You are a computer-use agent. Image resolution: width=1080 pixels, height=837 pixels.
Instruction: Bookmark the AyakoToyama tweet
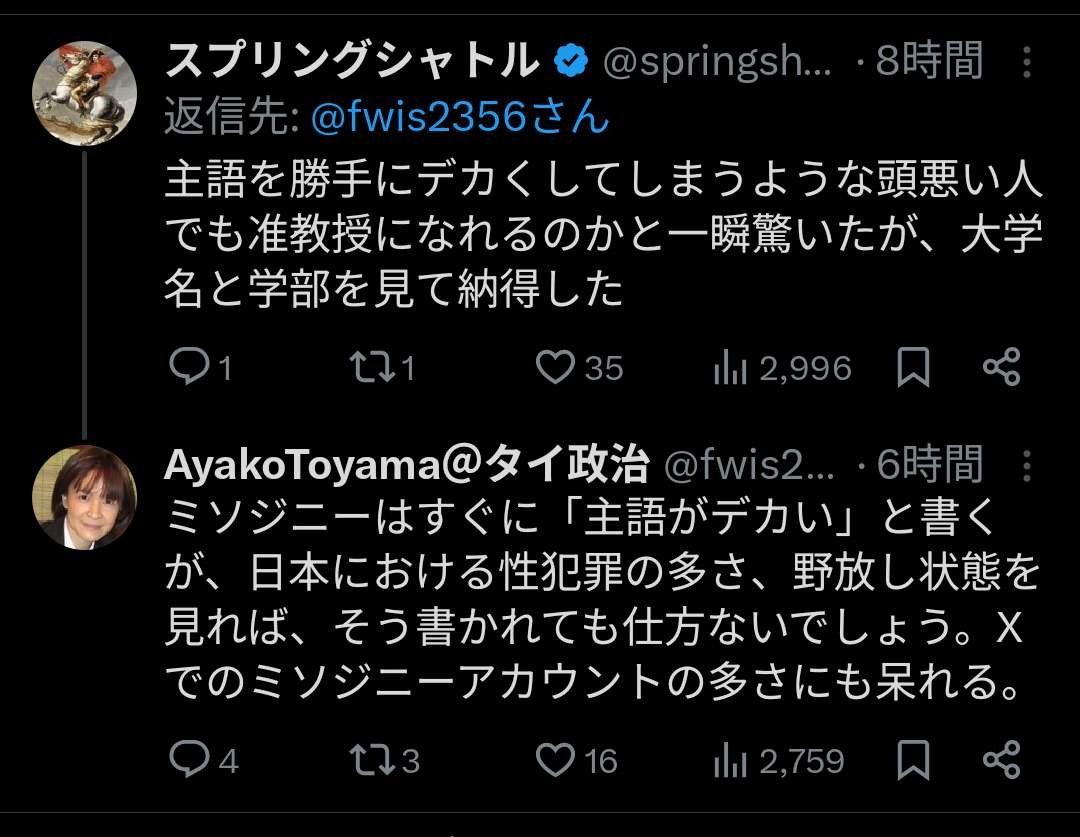click(x=912, y=760)
